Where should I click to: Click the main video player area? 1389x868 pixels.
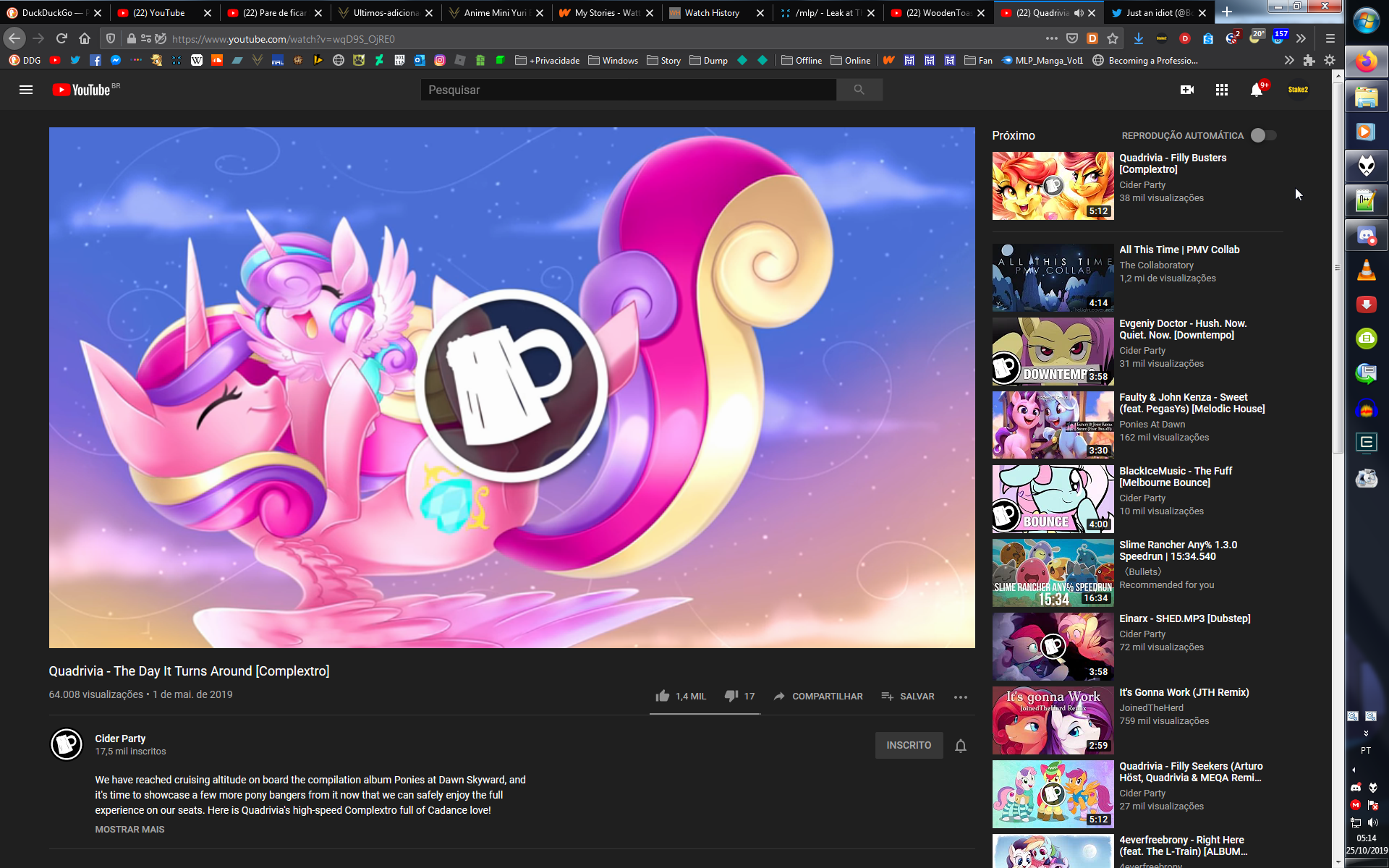click(x=511, y=388)
